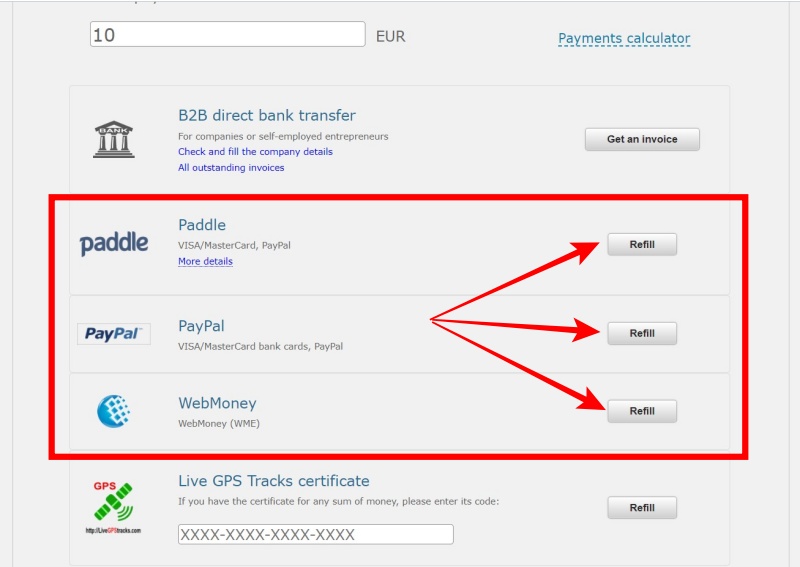
Task: Refill using Paddle
Action: (x=642, y=244)
